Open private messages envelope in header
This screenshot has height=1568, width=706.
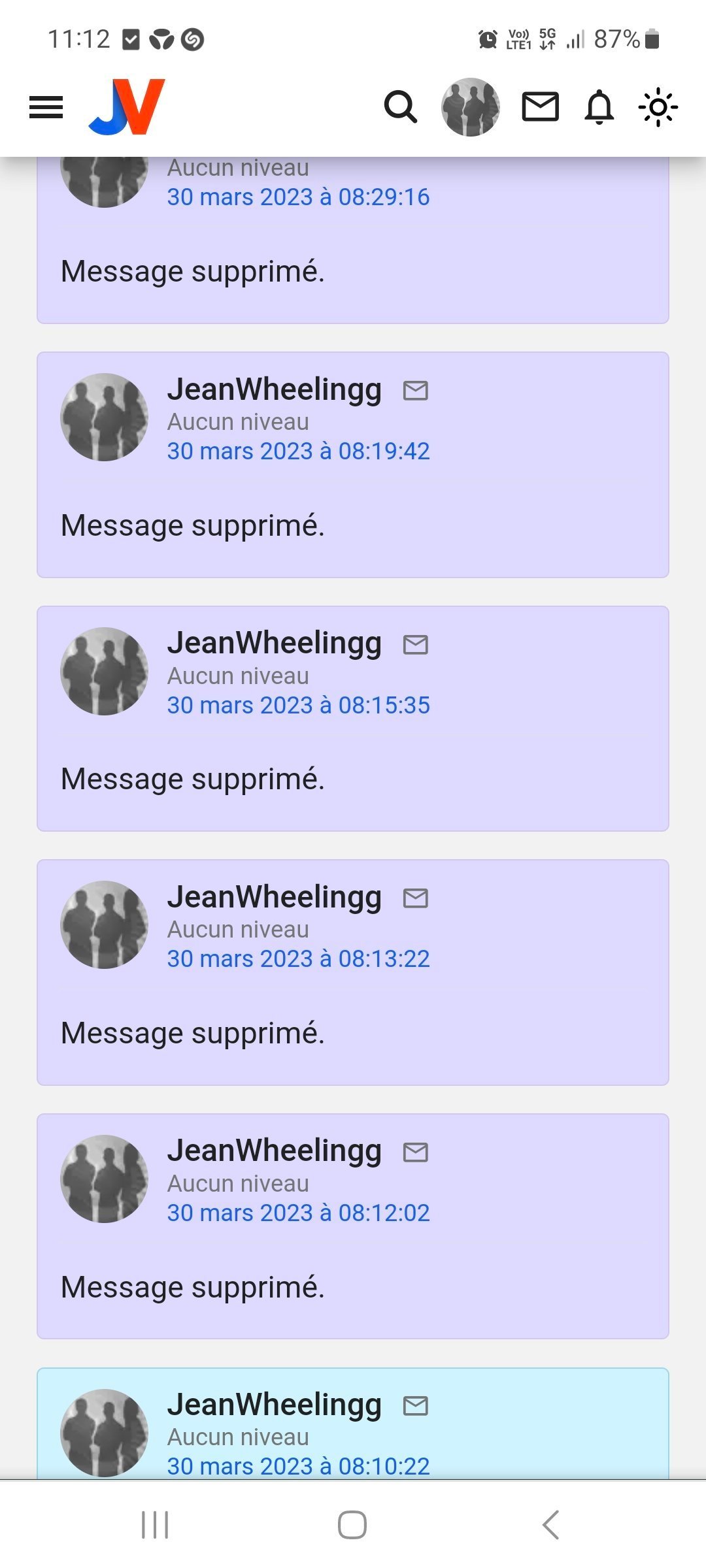tap(541, 107)
